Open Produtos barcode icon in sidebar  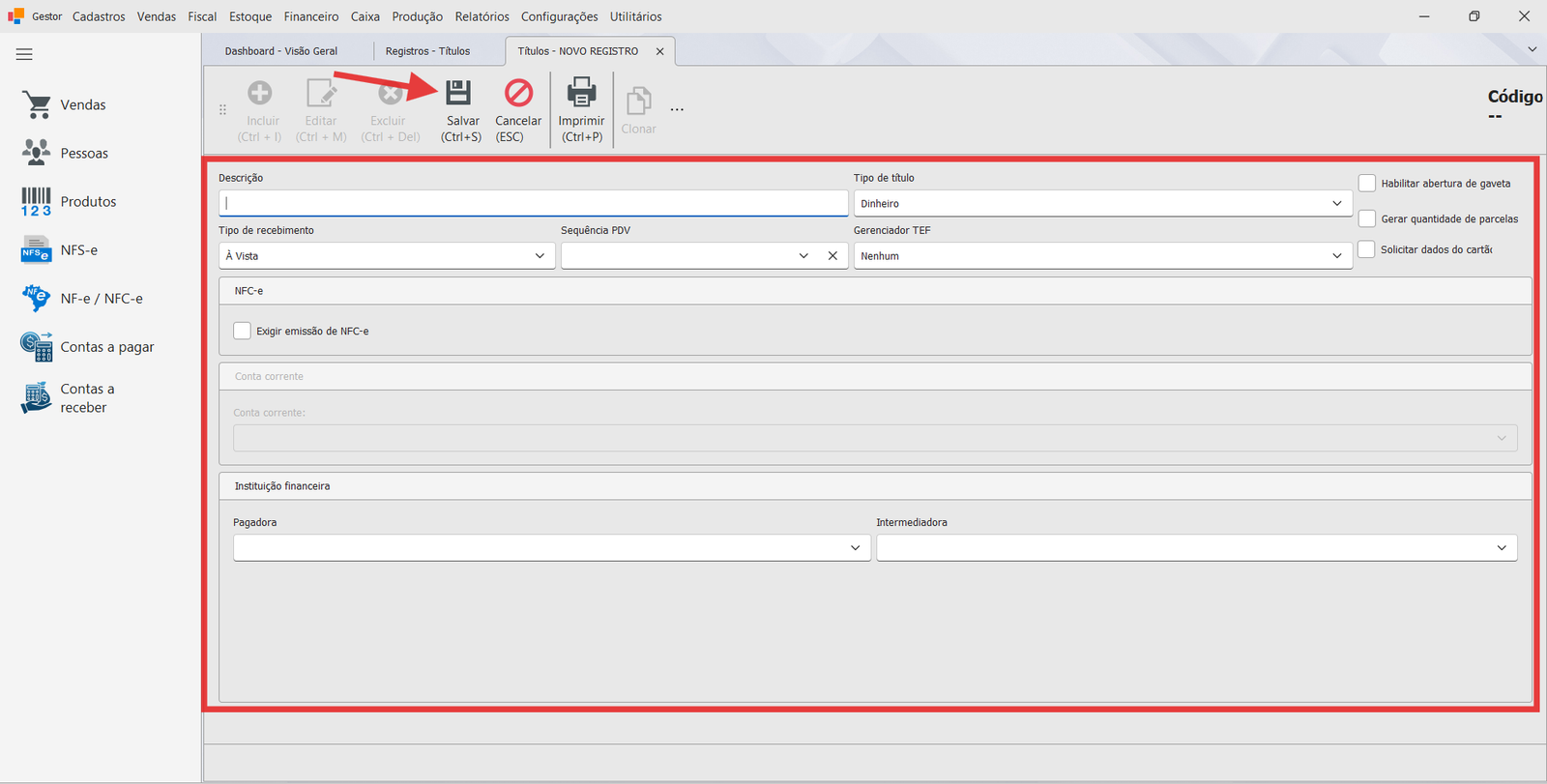36,202
